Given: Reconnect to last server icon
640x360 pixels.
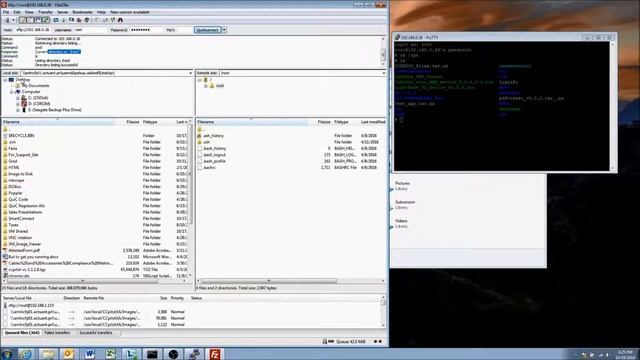Looking at the screenshot, I should point(87,20).
